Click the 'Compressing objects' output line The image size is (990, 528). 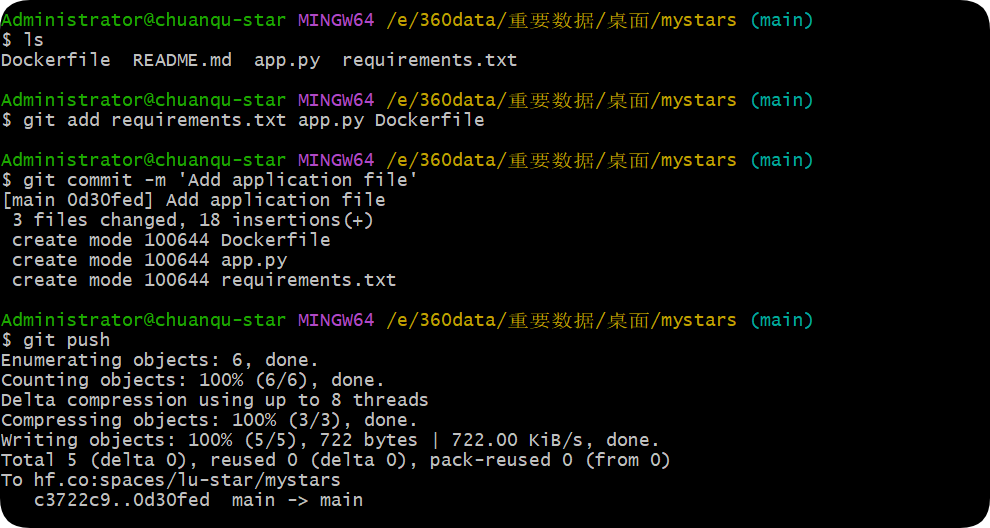[x=209, y=420]
